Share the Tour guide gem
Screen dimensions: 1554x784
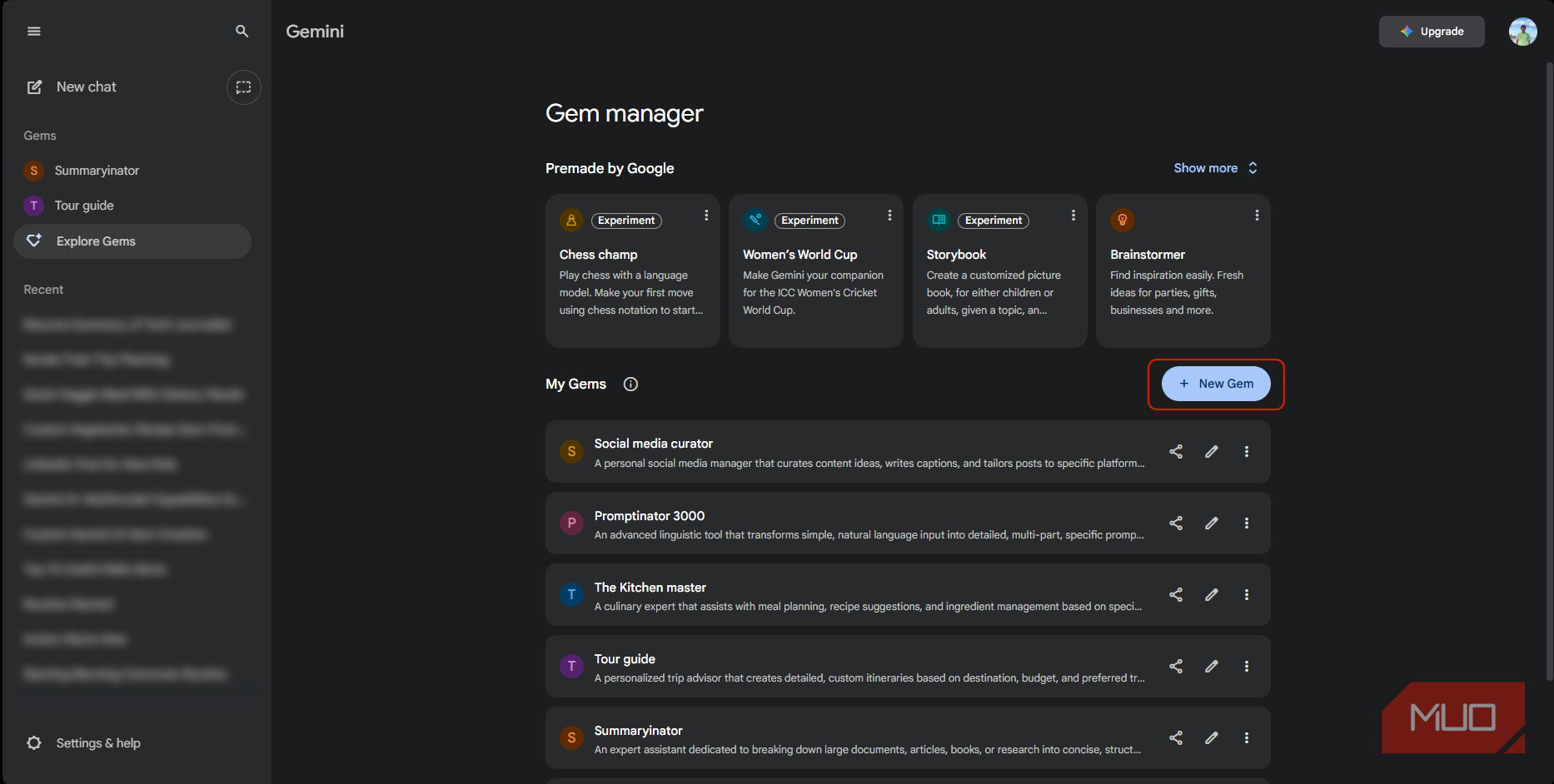click(x=1176, y=666)
